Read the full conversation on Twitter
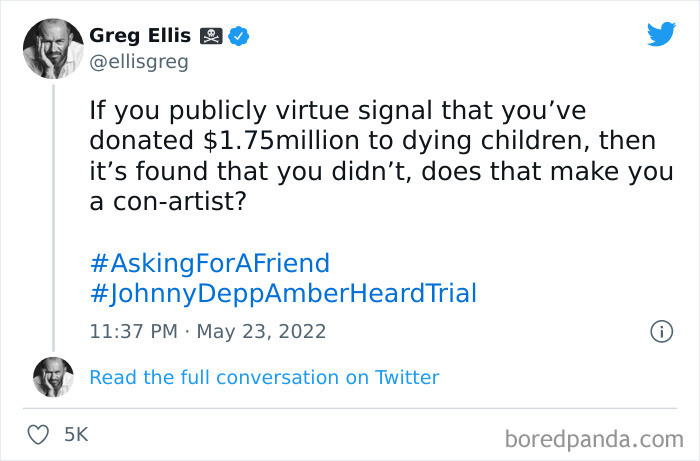700x461 pixels. 264,377
